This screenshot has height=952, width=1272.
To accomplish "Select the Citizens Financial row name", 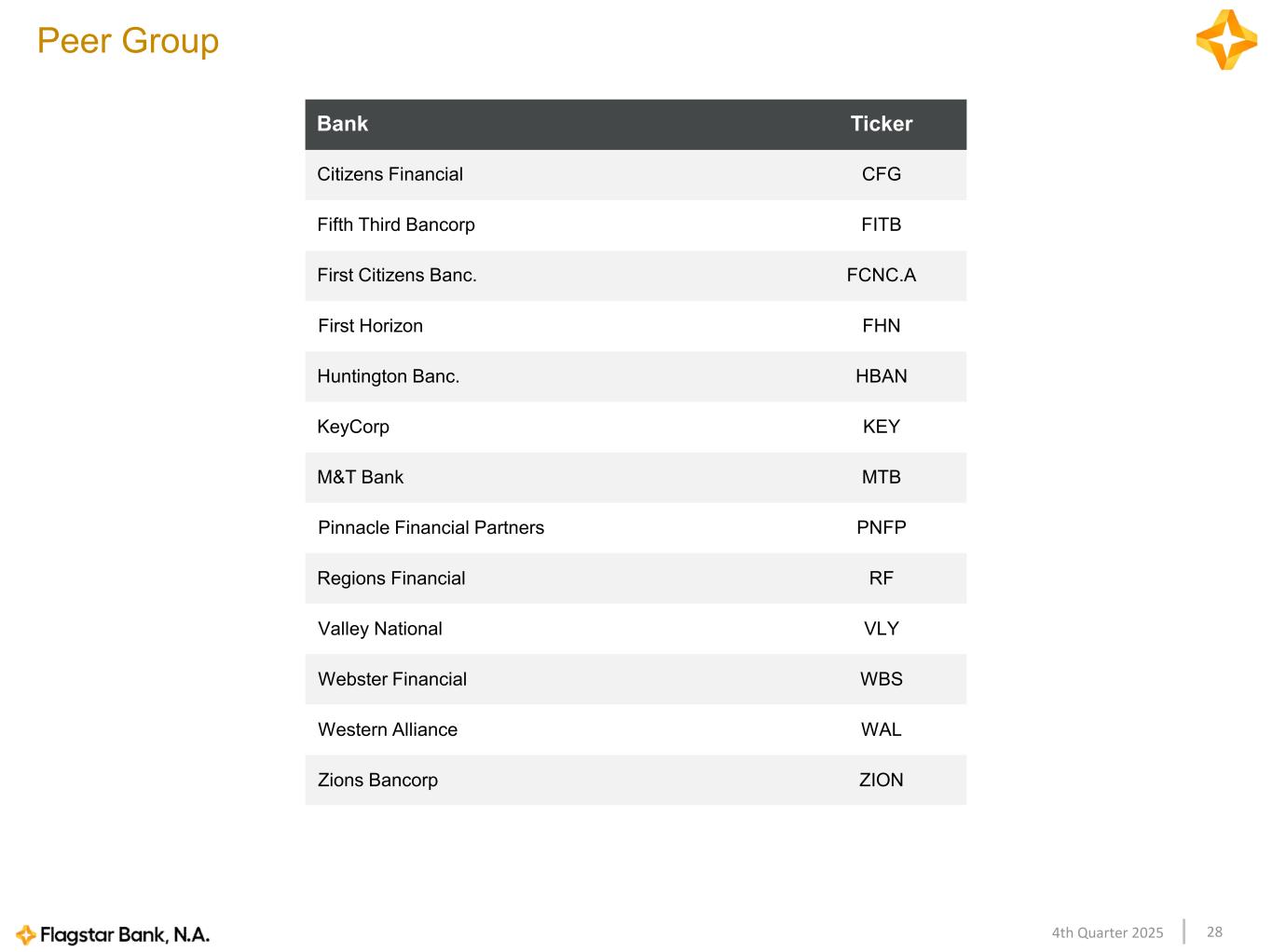I will tap(390, 174).
